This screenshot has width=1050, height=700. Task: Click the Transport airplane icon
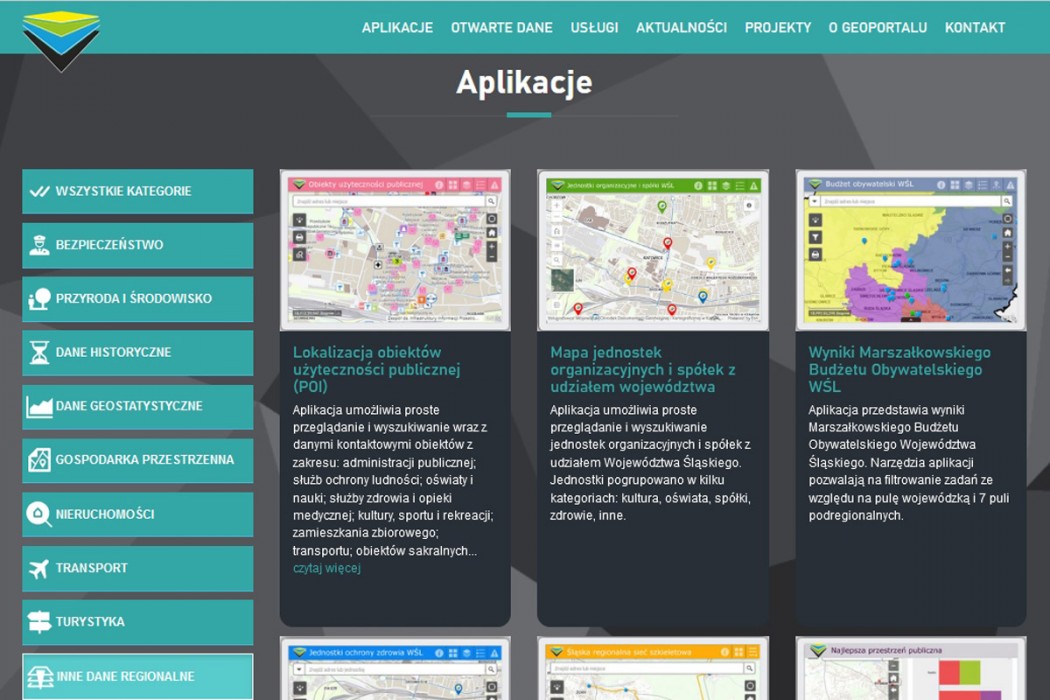39,569
